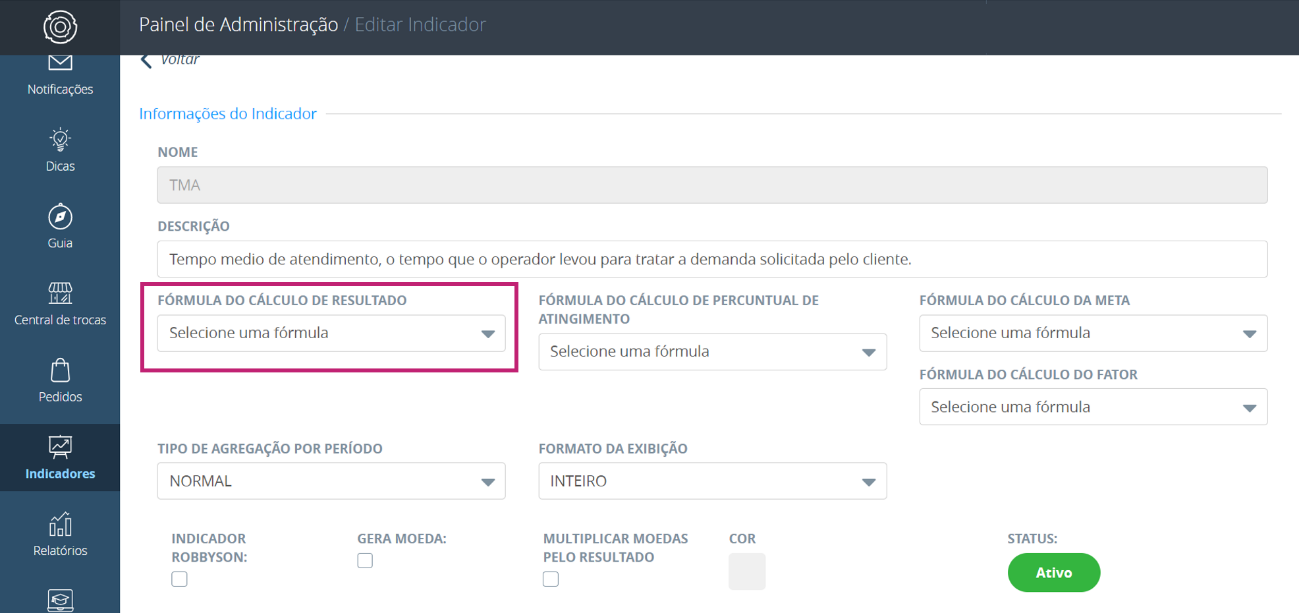Open Tipo de agregação por período dropdown
The width and height of the screenshot is (1299, 613).
click(x=331, y=481)
